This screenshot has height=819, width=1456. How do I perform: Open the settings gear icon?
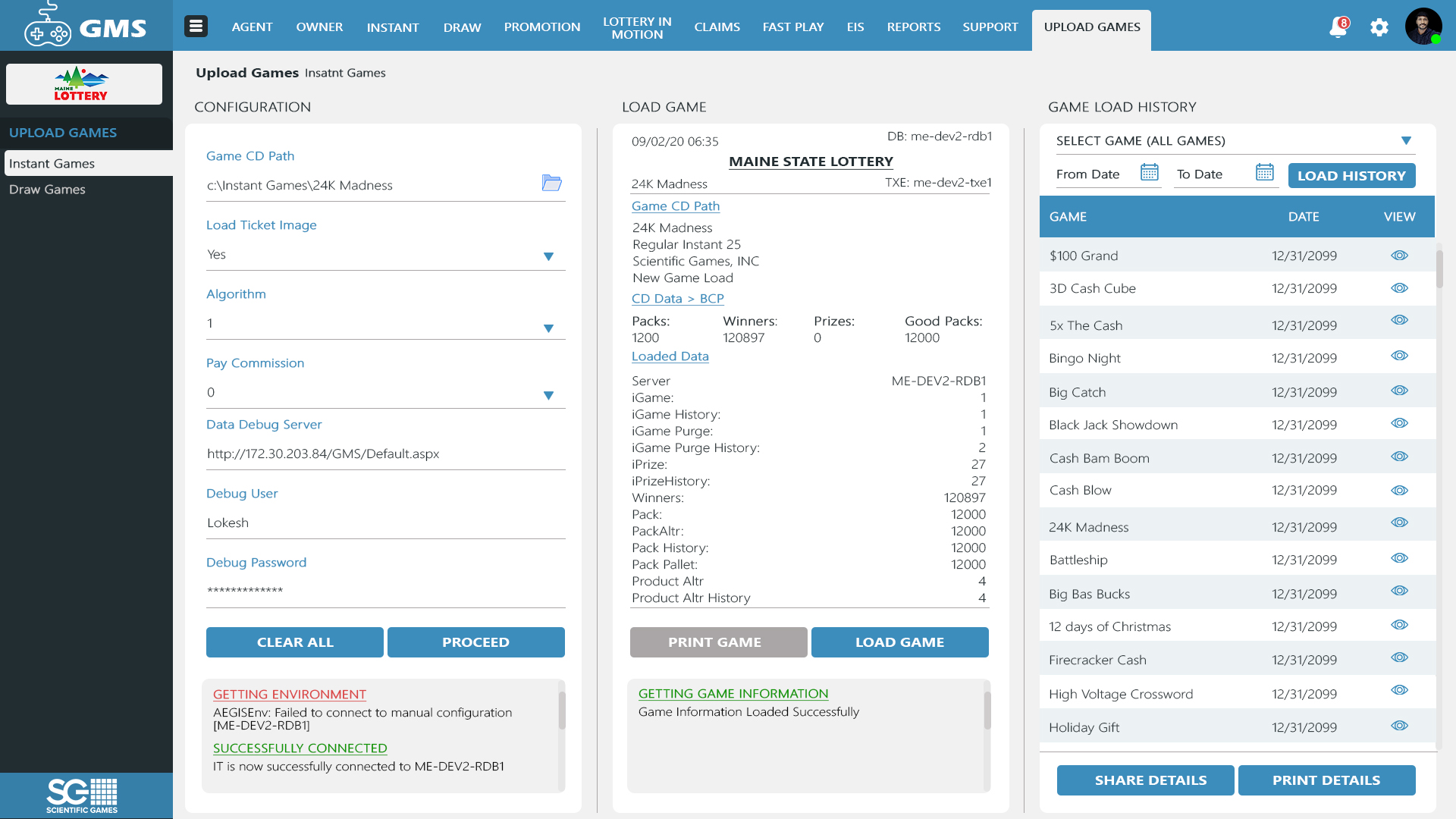point(1379,27)
